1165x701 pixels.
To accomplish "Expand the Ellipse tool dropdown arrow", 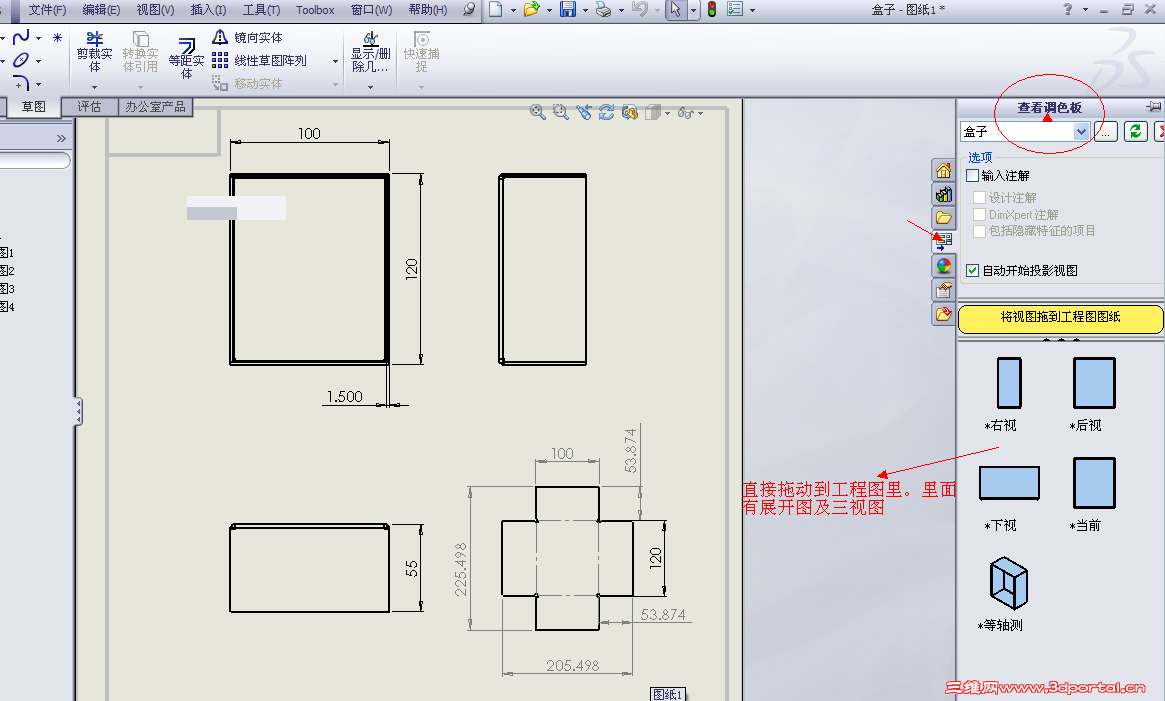I will pos(39,61).
